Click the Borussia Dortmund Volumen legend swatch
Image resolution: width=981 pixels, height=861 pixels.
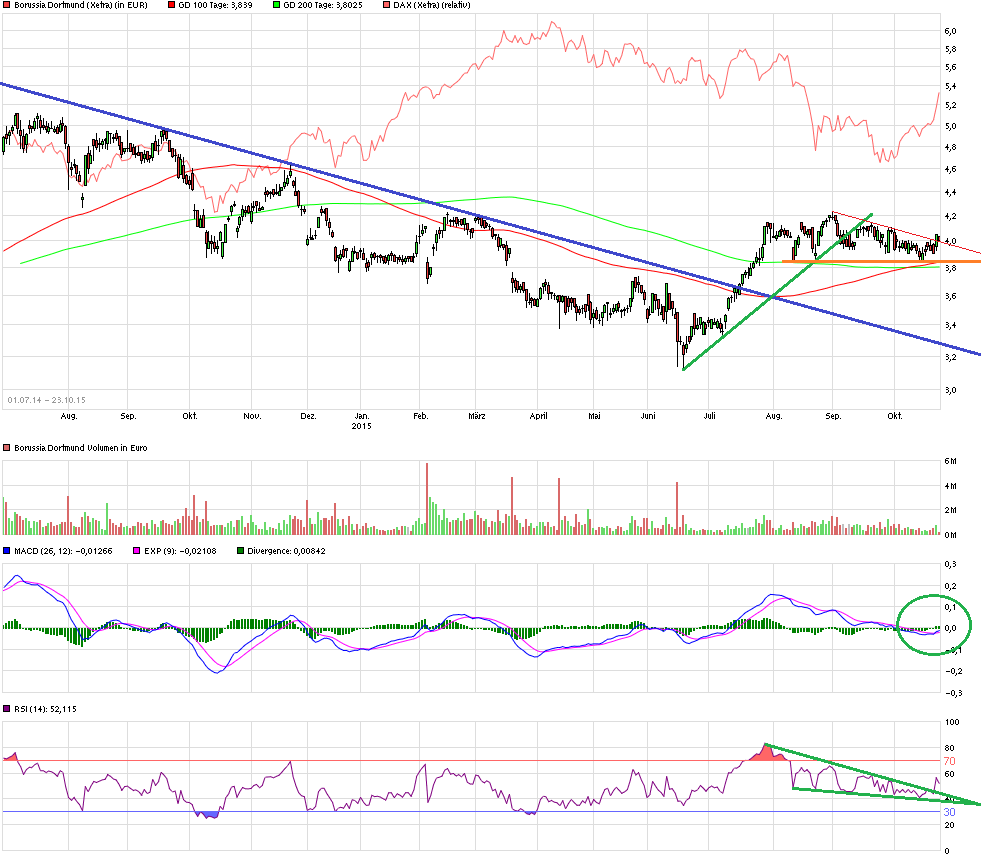(x=6, y=448)
